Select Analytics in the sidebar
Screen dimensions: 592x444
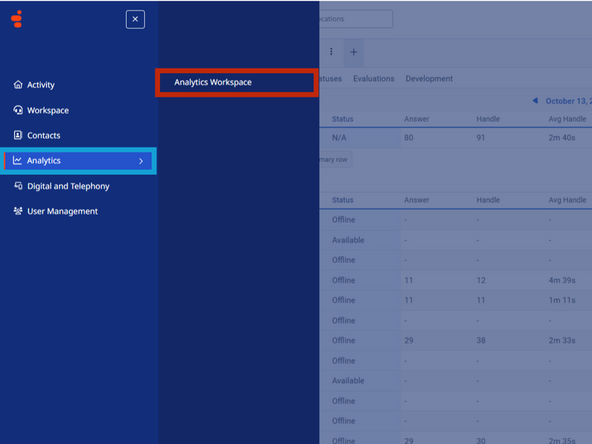click(x=78, y=161)
